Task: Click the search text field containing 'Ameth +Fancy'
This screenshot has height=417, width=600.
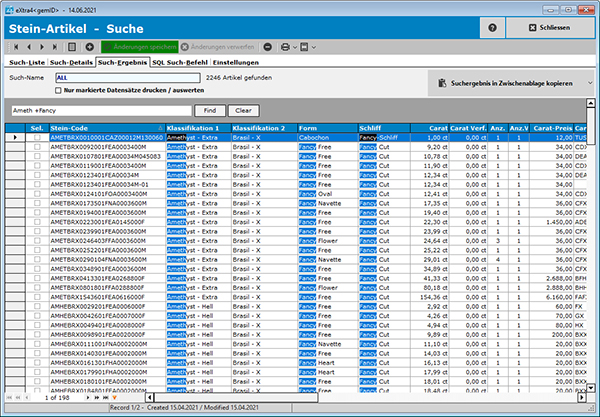Action: click(97, 110)
